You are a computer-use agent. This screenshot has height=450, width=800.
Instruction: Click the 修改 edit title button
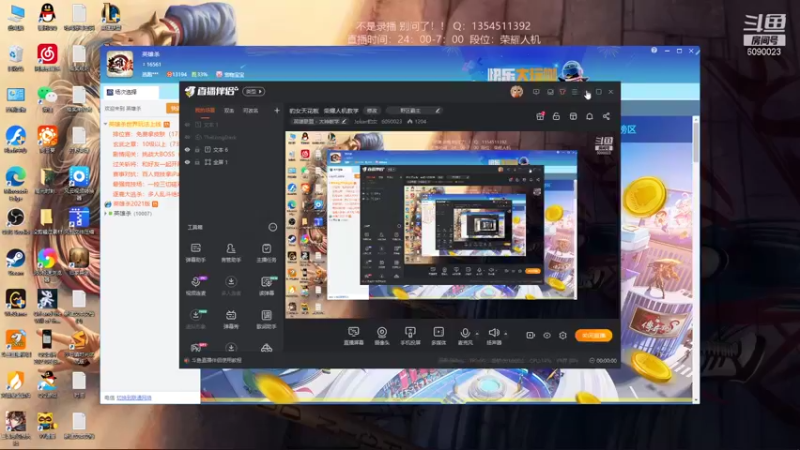[372, 110]
